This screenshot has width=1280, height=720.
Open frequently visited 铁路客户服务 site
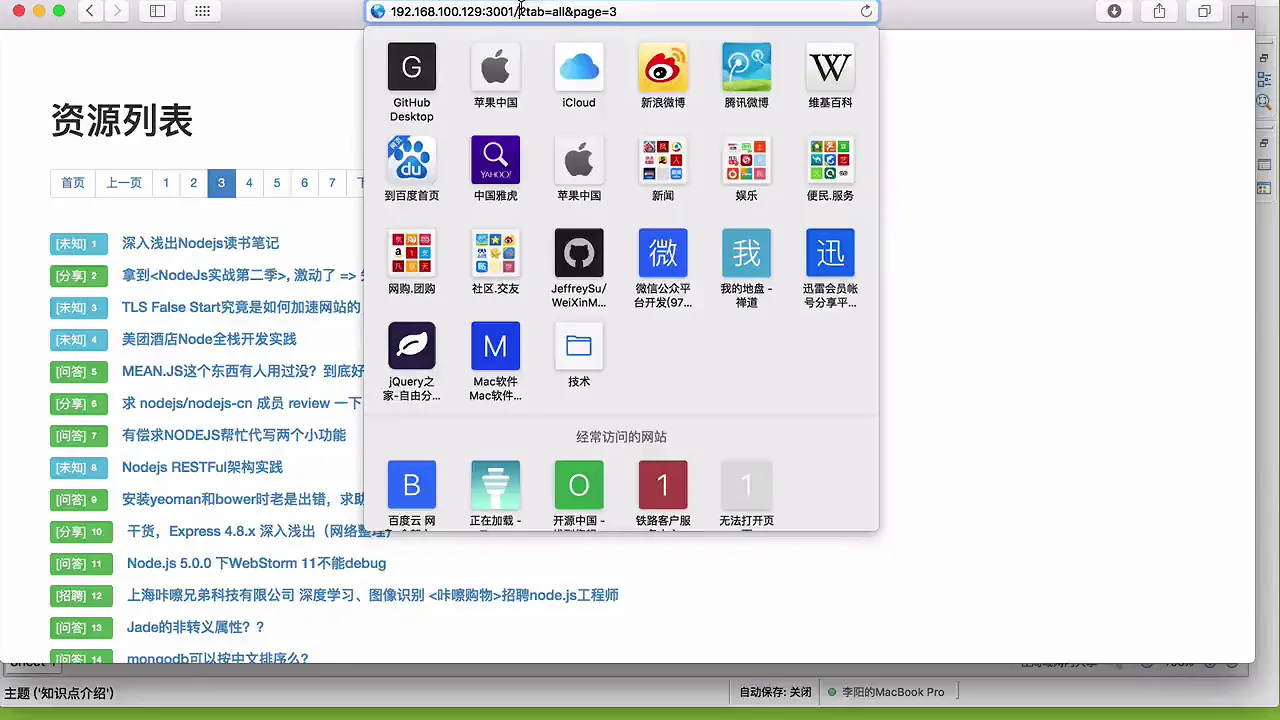coord(663,485)
